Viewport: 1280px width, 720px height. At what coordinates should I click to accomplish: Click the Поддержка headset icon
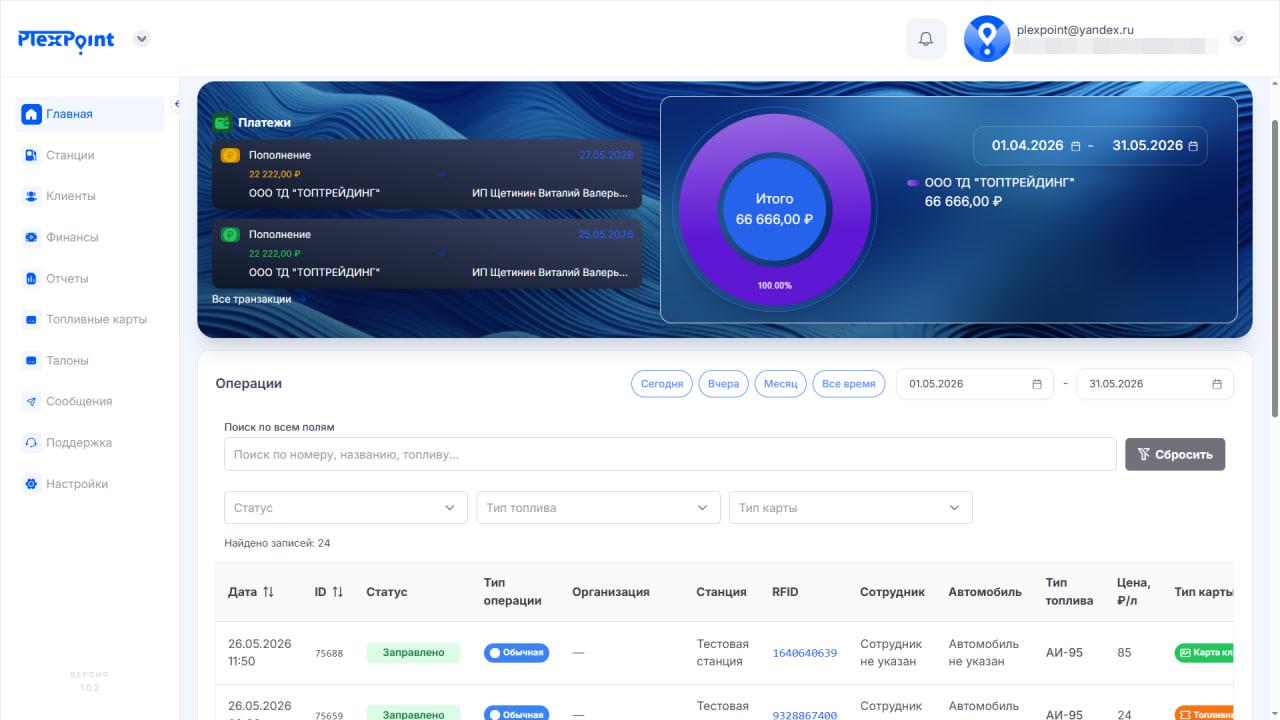[31, 442]
